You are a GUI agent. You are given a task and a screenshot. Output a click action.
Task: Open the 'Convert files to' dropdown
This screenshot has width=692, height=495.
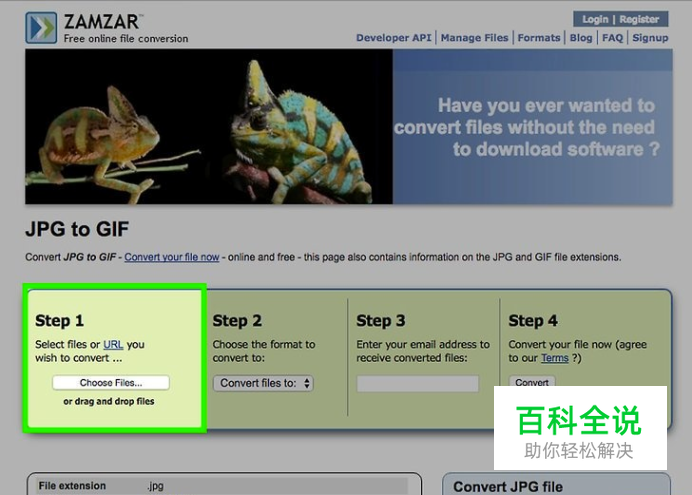[x=263, y=383]
